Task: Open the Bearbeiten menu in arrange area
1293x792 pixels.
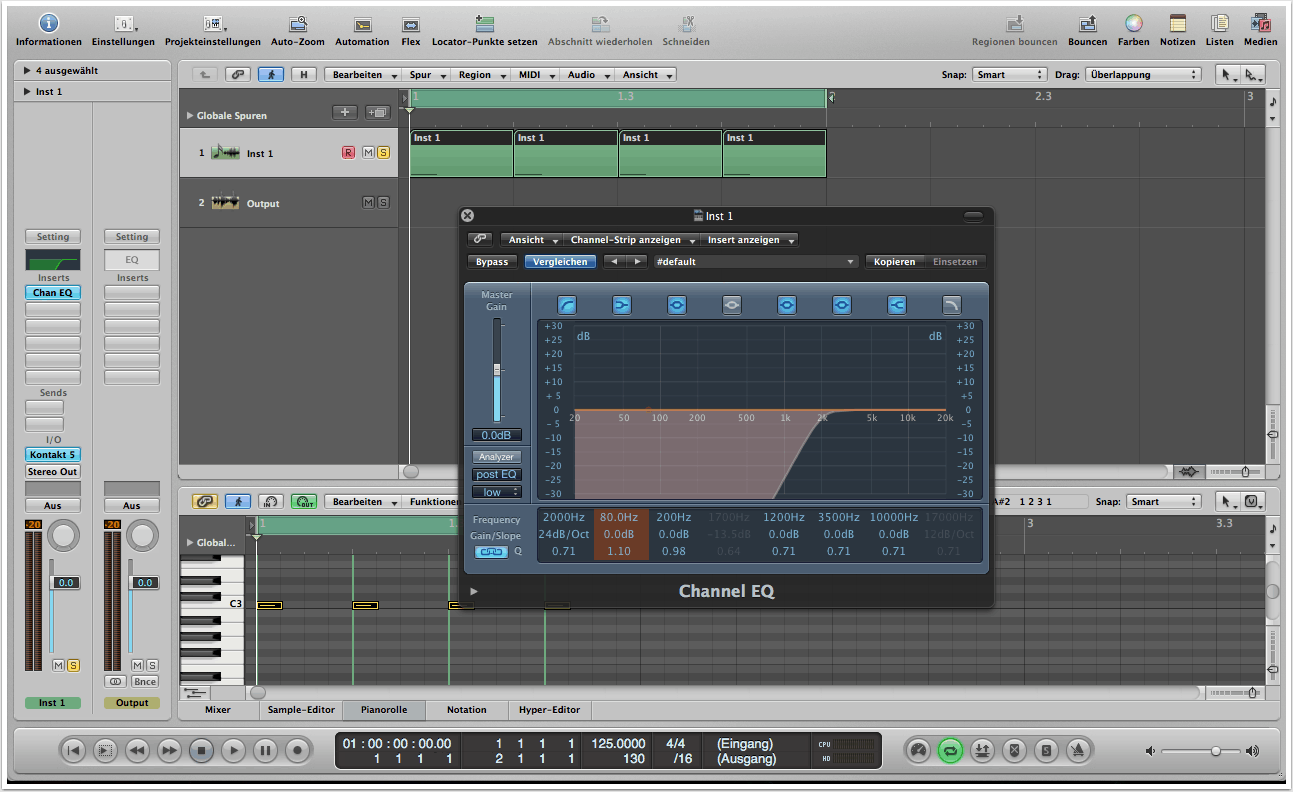Action: tap(362, 75)
